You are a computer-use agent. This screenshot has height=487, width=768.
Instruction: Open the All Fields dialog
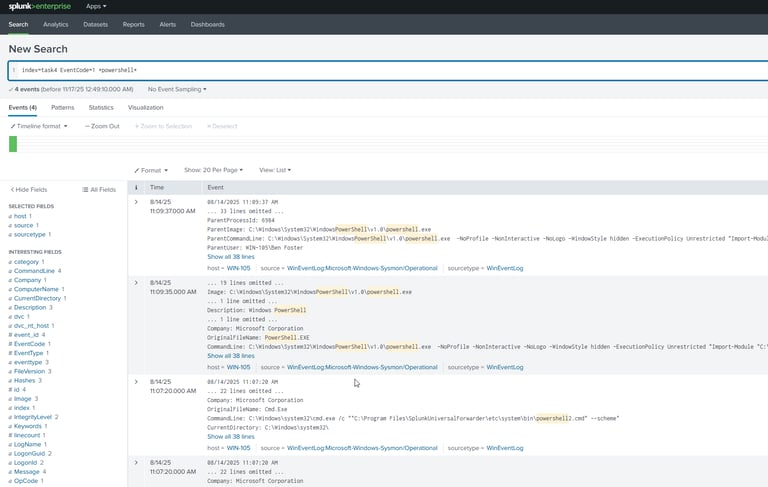[97, 189]
